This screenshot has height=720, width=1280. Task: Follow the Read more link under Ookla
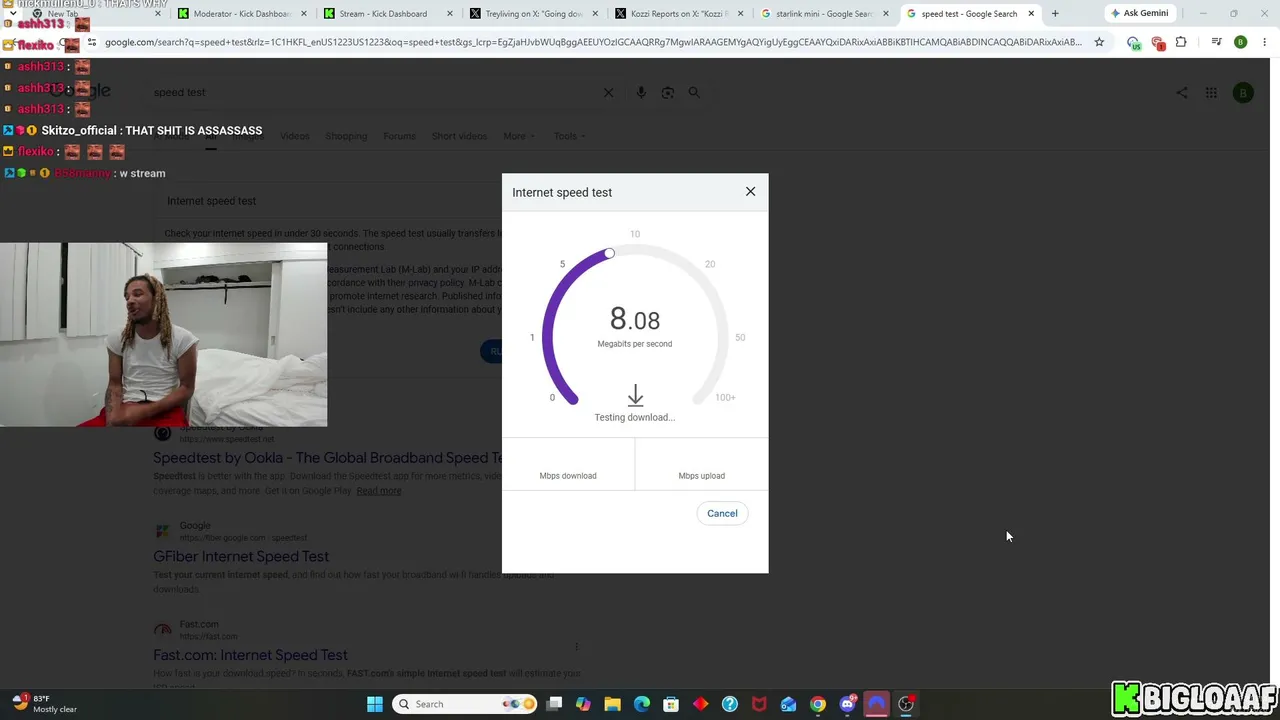click(379, 491)
